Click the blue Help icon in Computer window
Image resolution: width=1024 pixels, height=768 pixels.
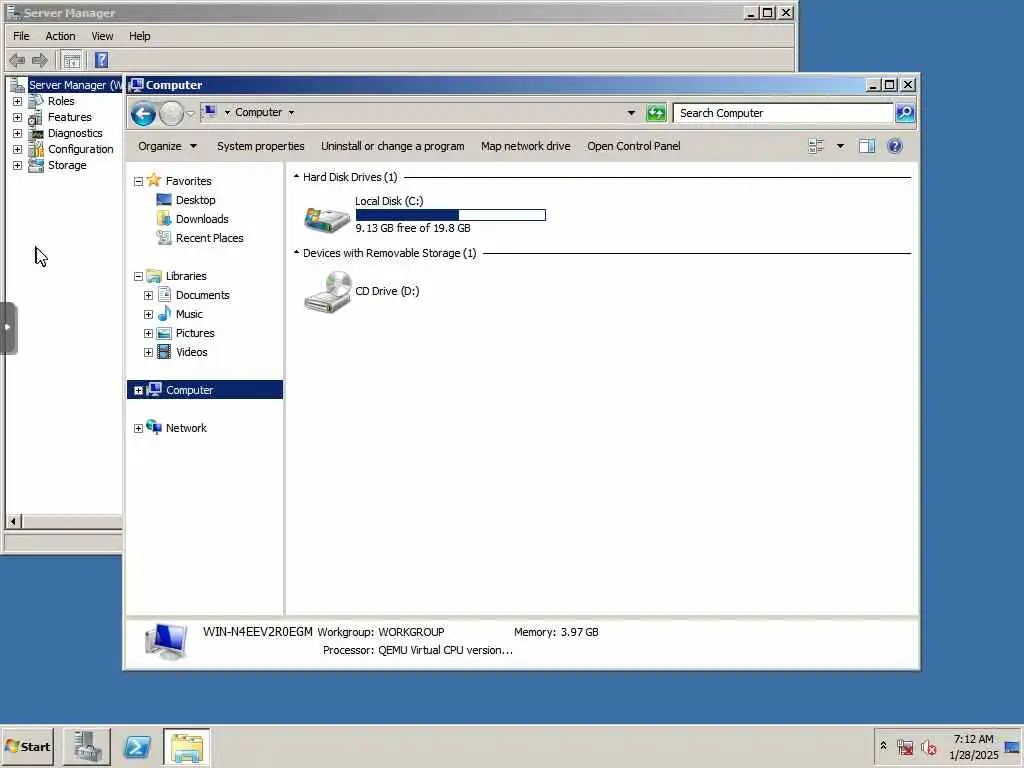click(x=895, y=146)
